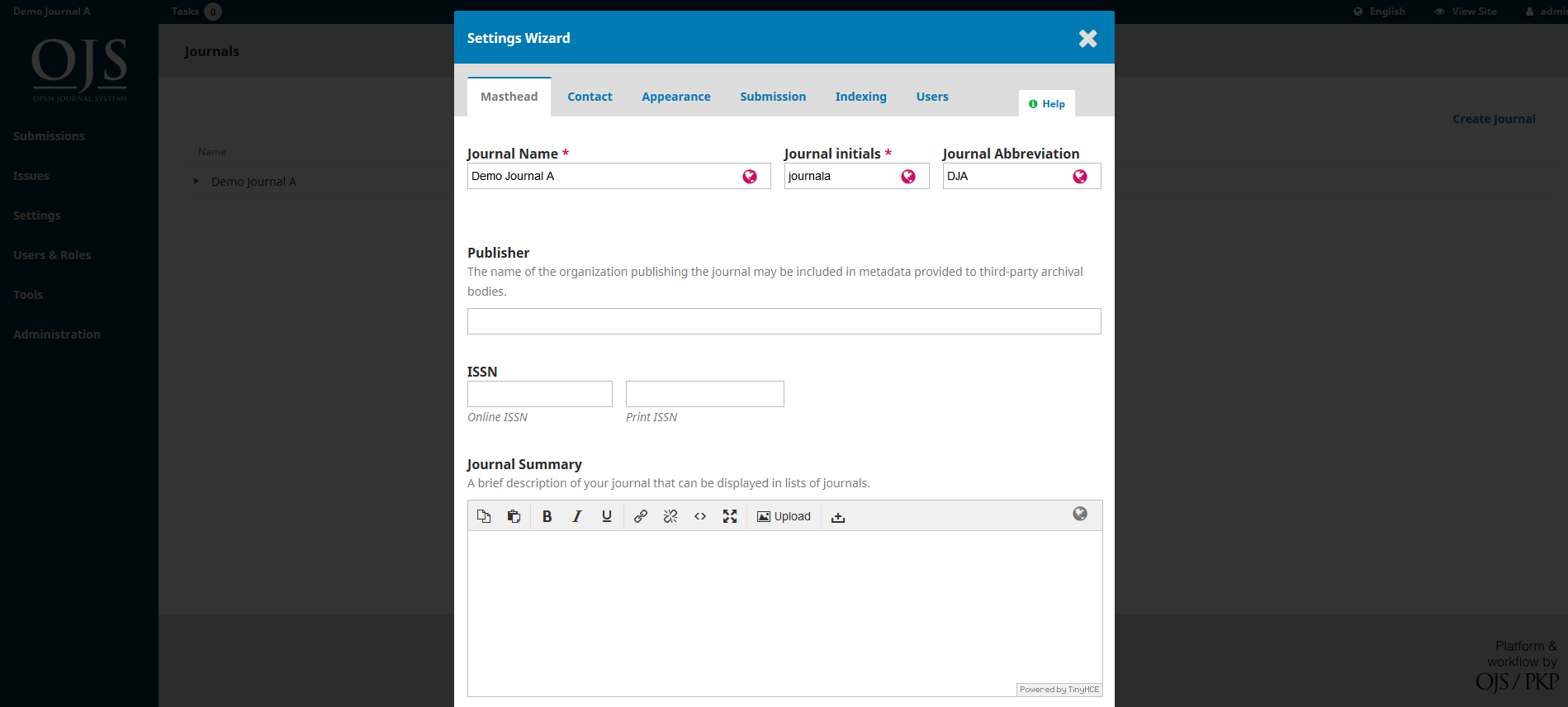
Task: Click the Copy icon in summary editor
Action: [x=484, y=516]
